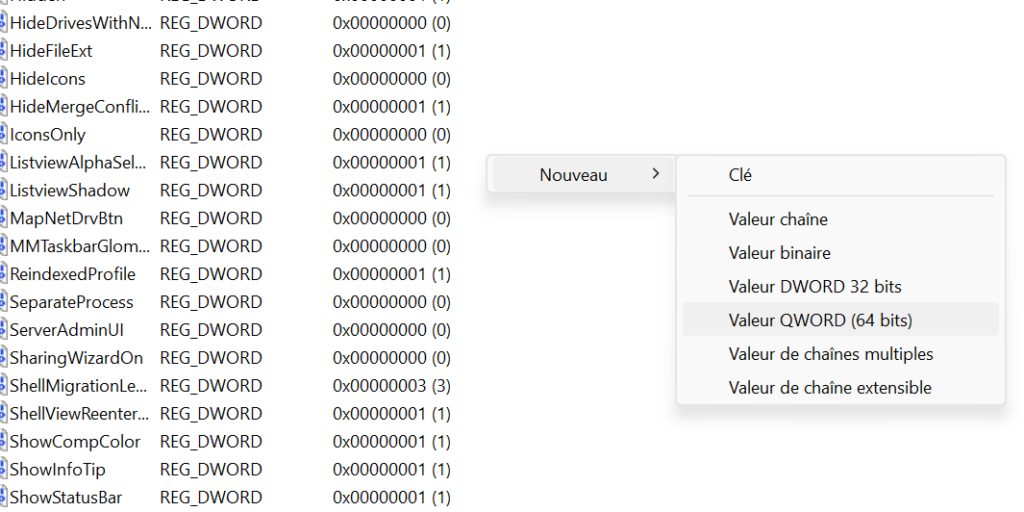Select the HideIcons value icon
Image resolution: width=1024 pixels, height=512 pixels.
(3, 79)
